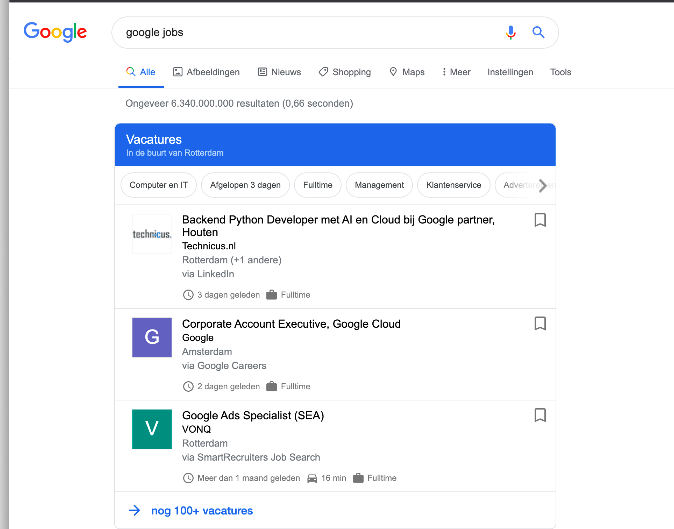Viewport: 674px width, 529px height.
Task: Click the 16 min commute time
Action: point(334,478)
